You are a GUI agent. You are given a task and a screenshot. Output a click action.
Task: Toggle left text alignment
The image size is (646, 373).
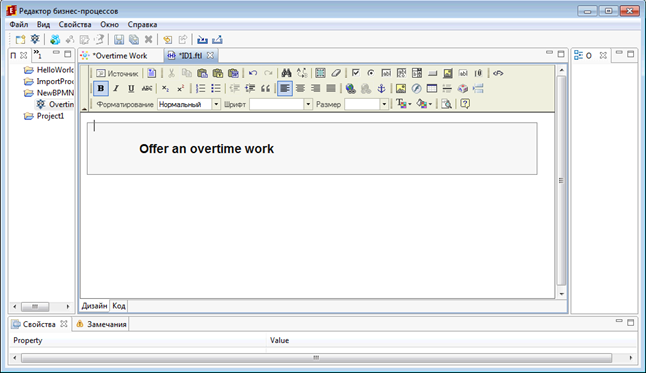(x=285, y=89)
